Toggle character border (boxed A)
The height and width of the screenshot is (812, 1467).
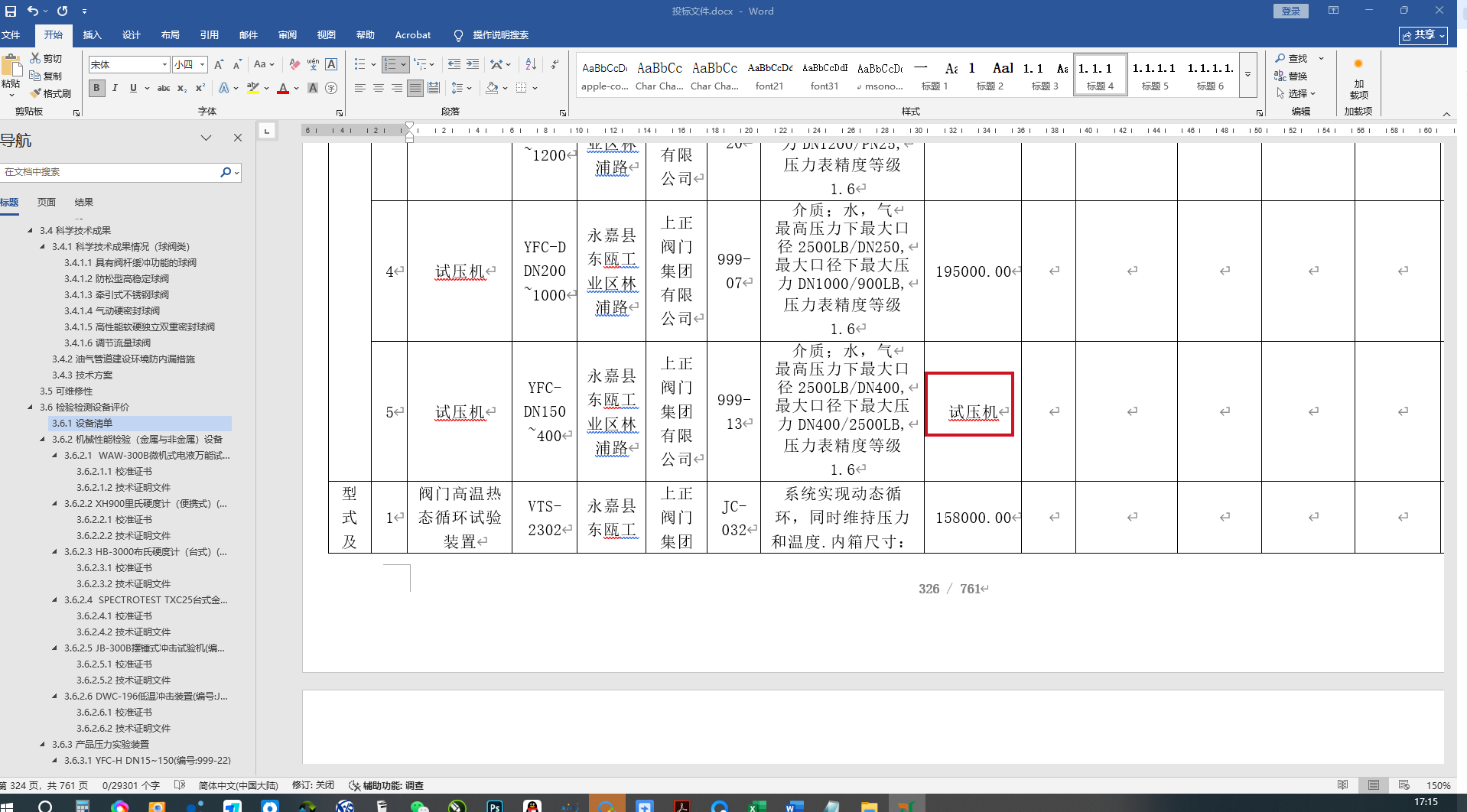click(x=331, y=65)
